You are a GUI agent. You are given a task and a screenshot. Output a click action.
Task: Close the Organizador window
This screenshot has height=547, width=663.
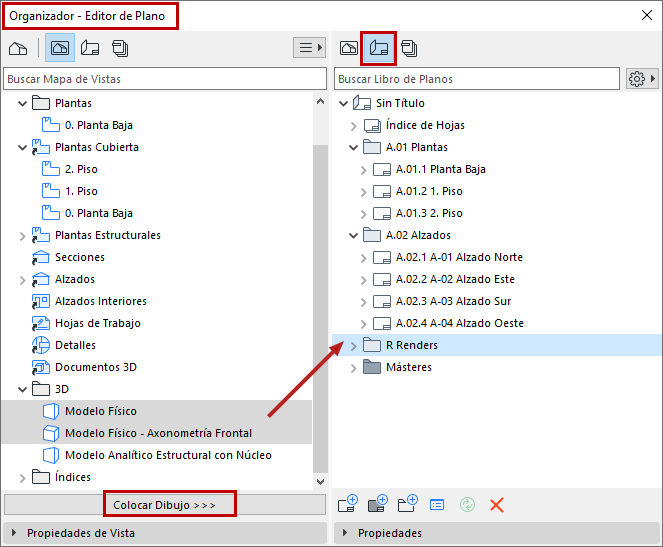click(647, 15)
